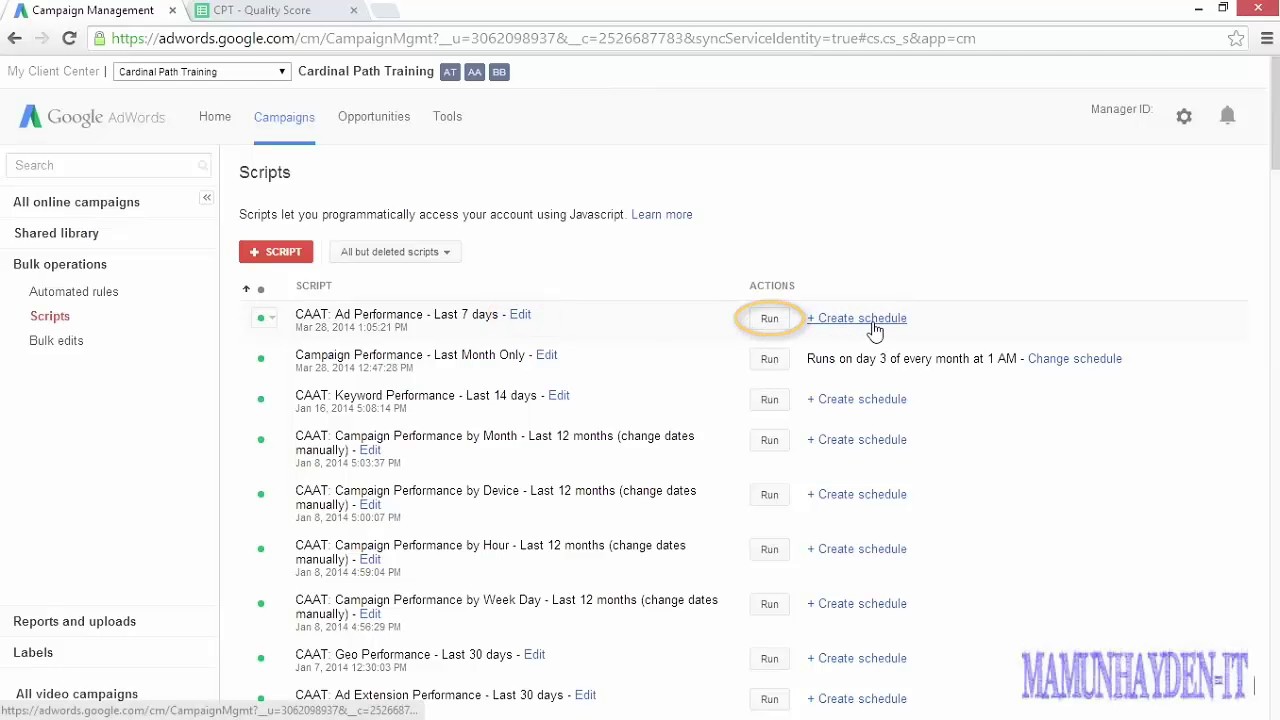Click the AT account badge

point(450,72)
